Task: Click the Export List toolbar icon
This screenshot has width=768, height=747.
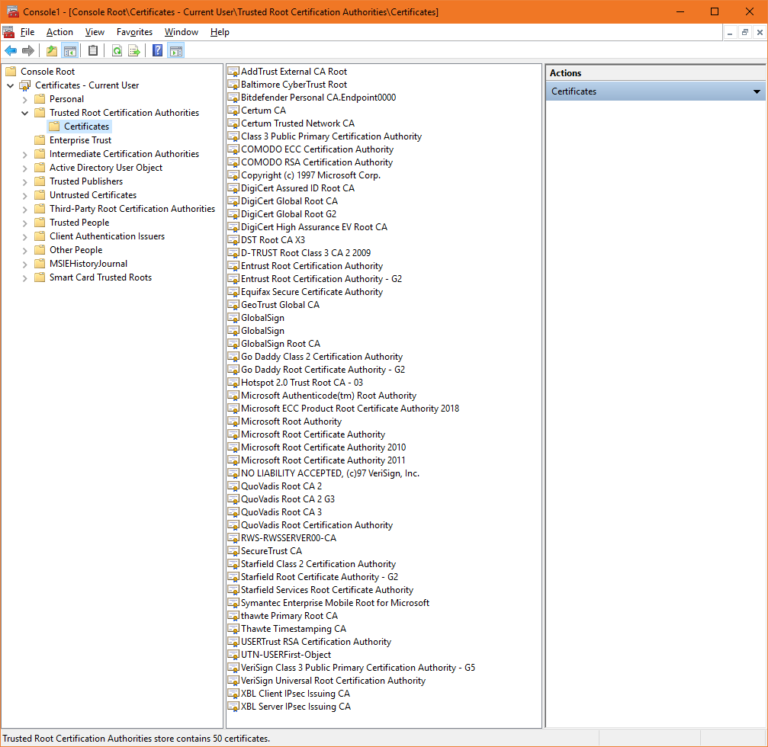Action: click(x=134, y=50)
